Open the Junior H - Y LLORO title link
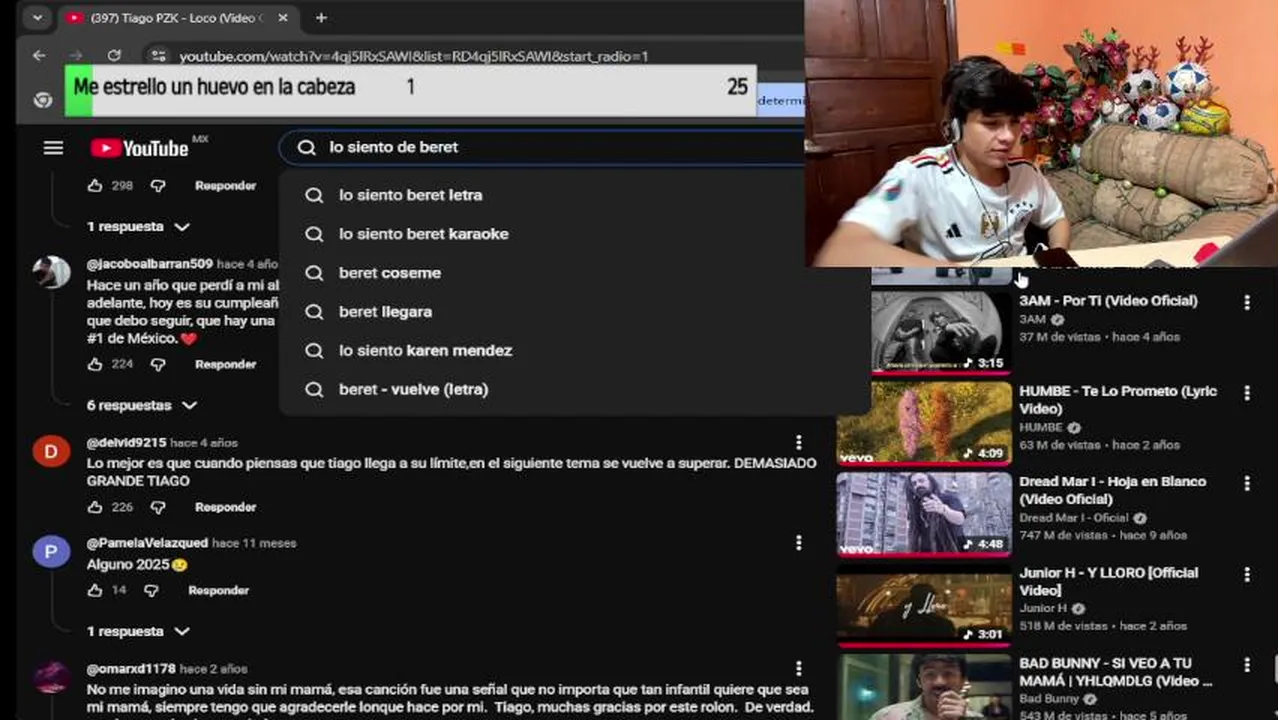 pyautogui.click(x=1110, y=582)
